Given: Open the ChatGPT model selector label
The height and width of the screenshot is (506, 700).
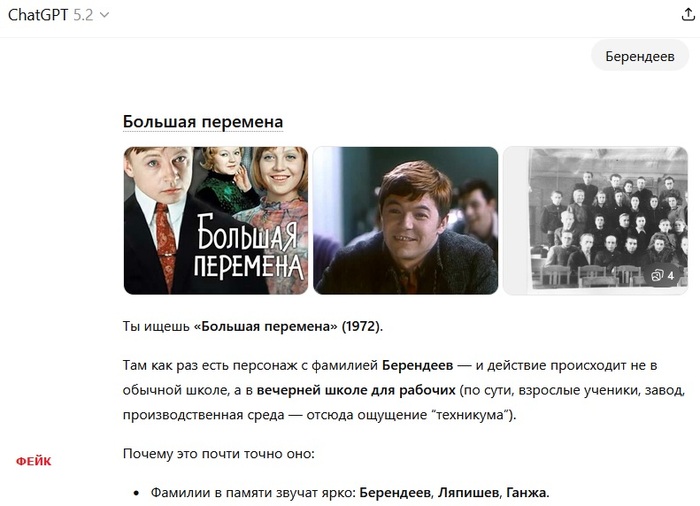Looking at the screenshot, I should point(38,15).
